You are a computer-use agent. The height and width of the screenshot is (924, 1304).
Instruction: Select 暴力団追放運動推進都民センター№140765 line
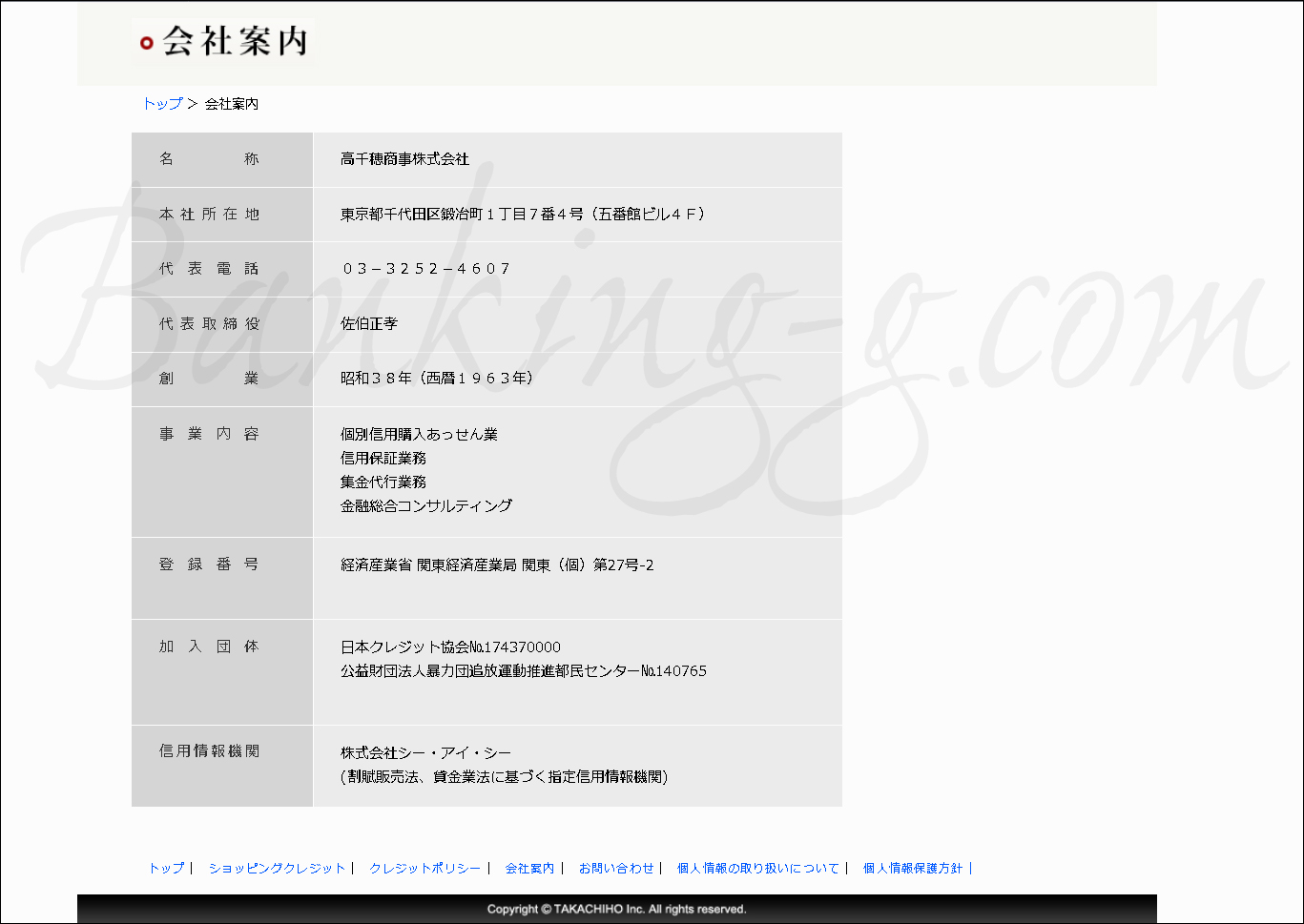[524, 671]
